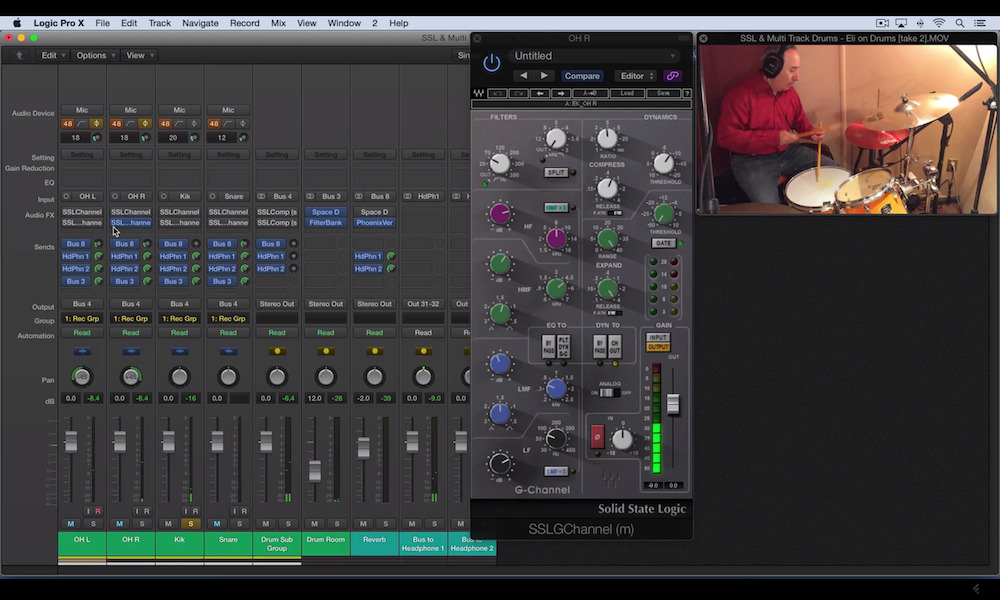The width and height of the screenshot is (1000, 600).
Task: Toggle input monitoring I on OH R channel
Action: click(136, 511)
